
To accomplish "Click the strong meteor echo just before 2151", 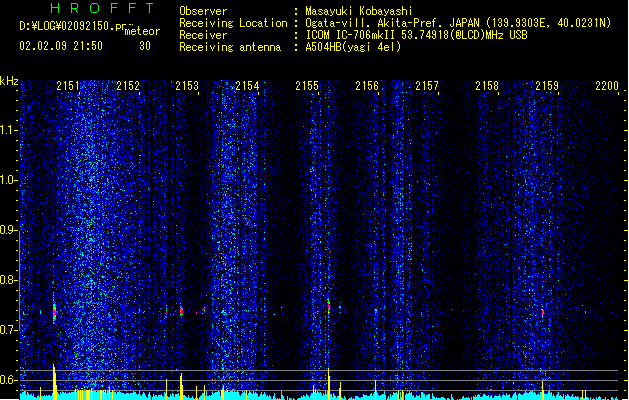I will pos(55,311).
